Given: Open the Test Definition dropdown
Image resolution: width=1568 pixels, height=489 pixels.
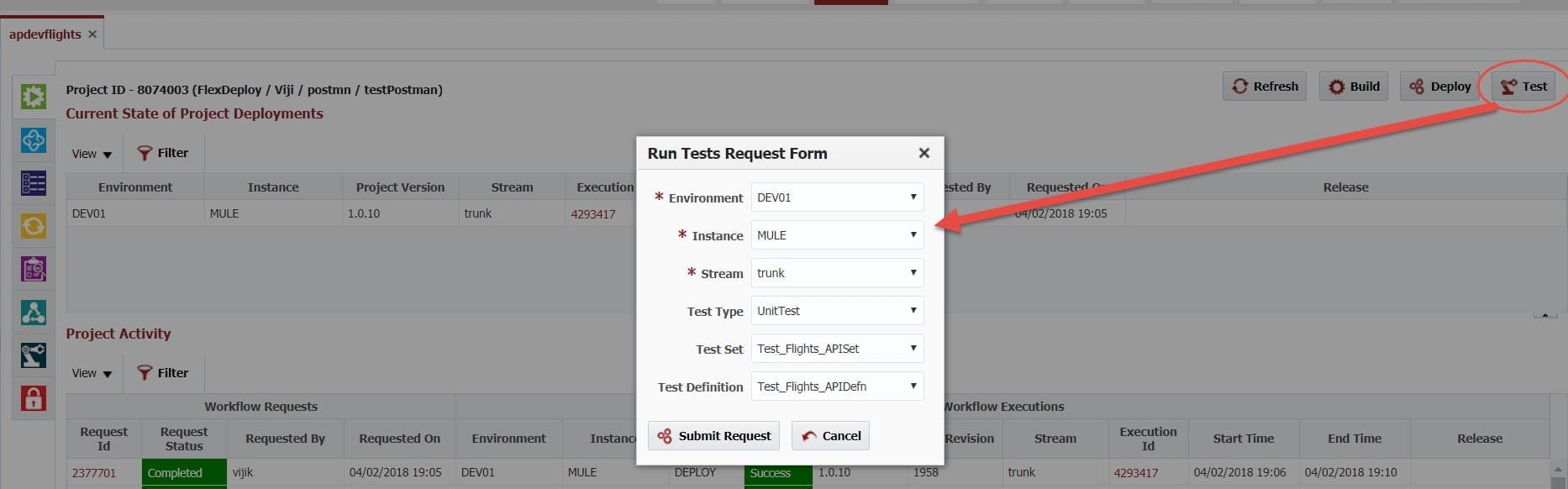Looking at the screenshot, I should coord(837,386).
